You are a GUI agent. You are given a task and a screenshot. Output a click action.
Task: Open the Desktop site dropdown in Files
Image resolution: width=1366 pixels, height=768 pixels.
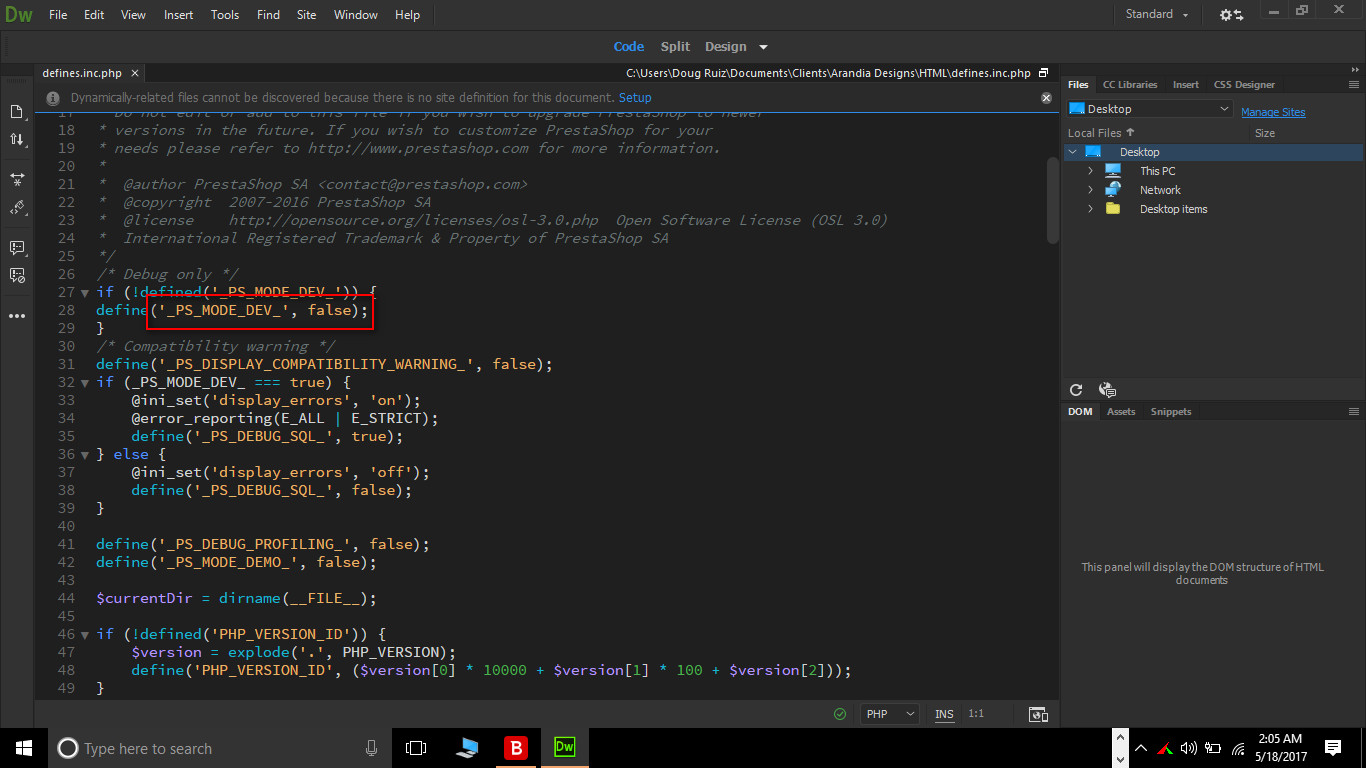coord(1150,109)
